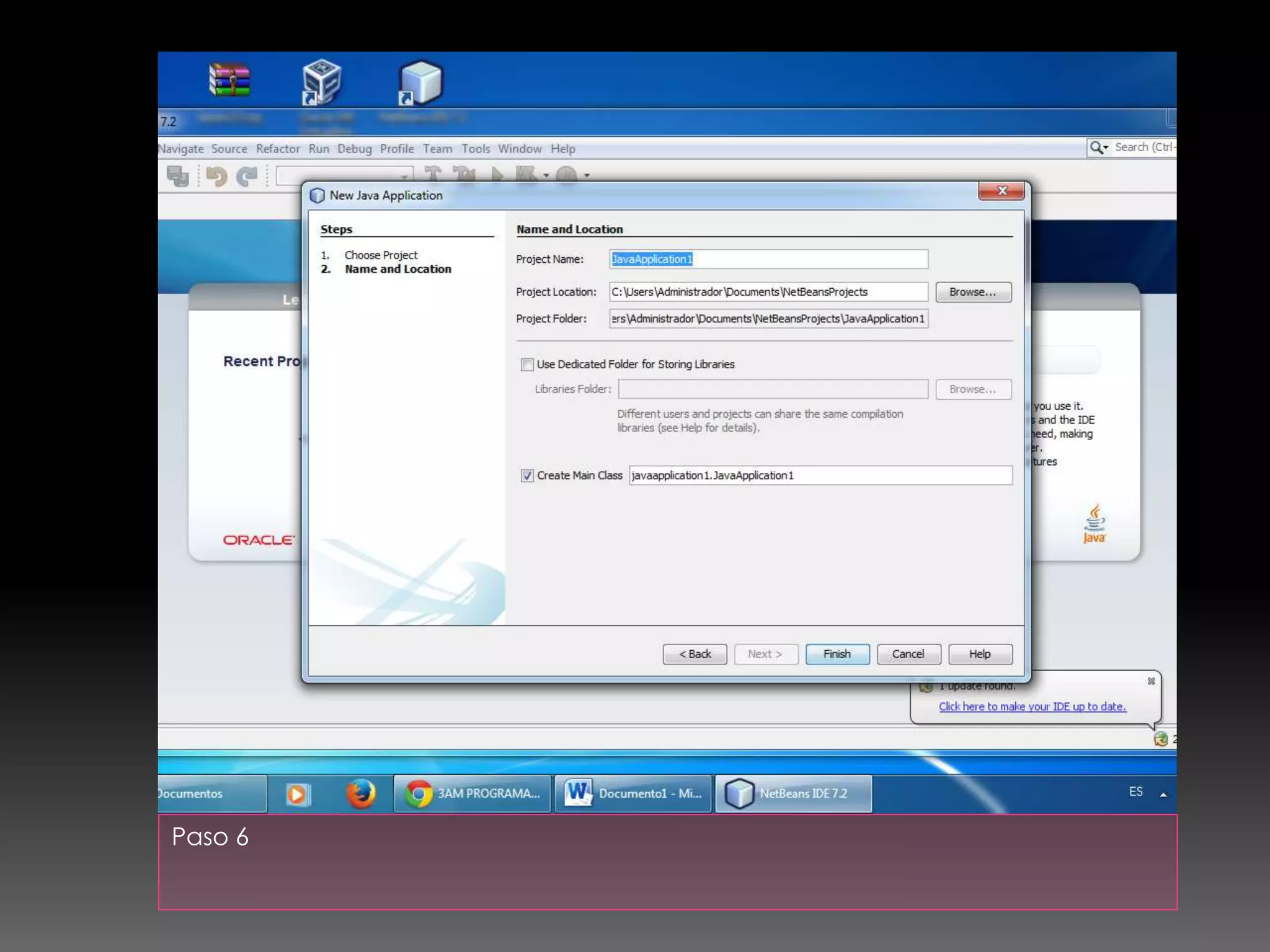
Task: Click Firefox icon in taskbar
Action: [361, 793]
